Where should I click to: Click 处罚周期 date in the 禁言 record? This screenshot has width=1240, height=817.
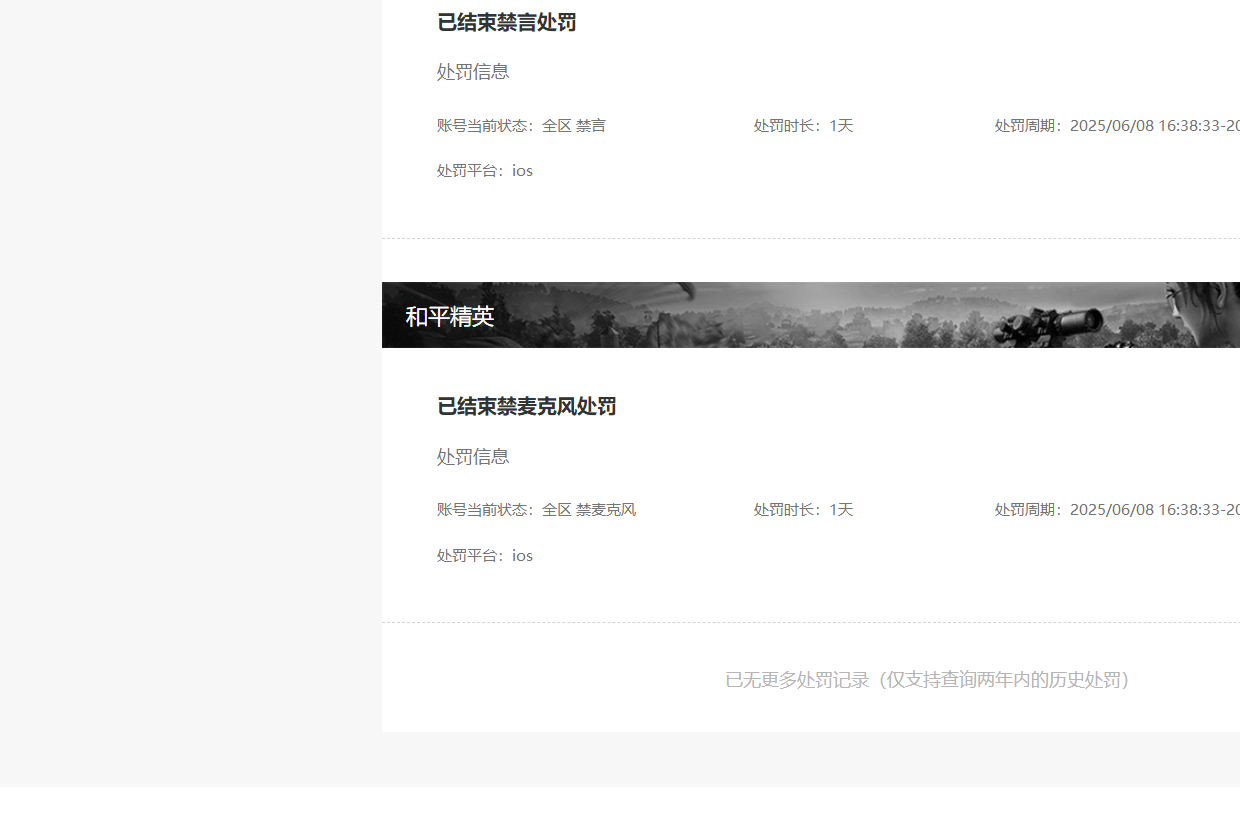tap(1117, 126)
